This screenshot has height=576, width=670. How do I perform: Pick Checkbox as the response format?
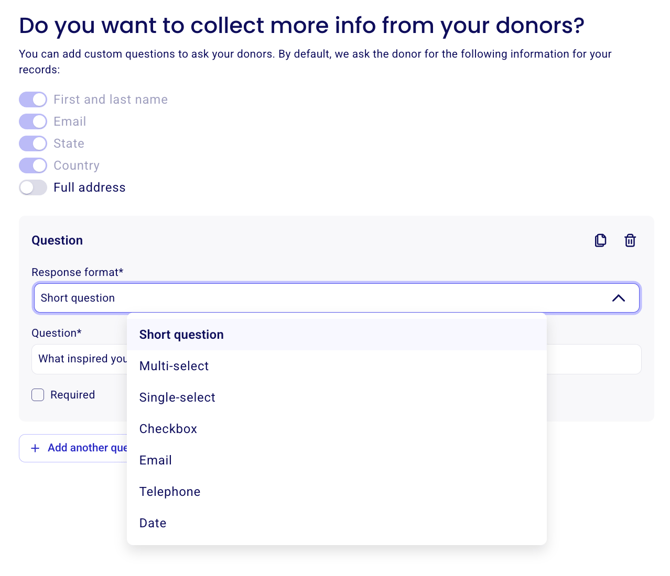[337, 429]
